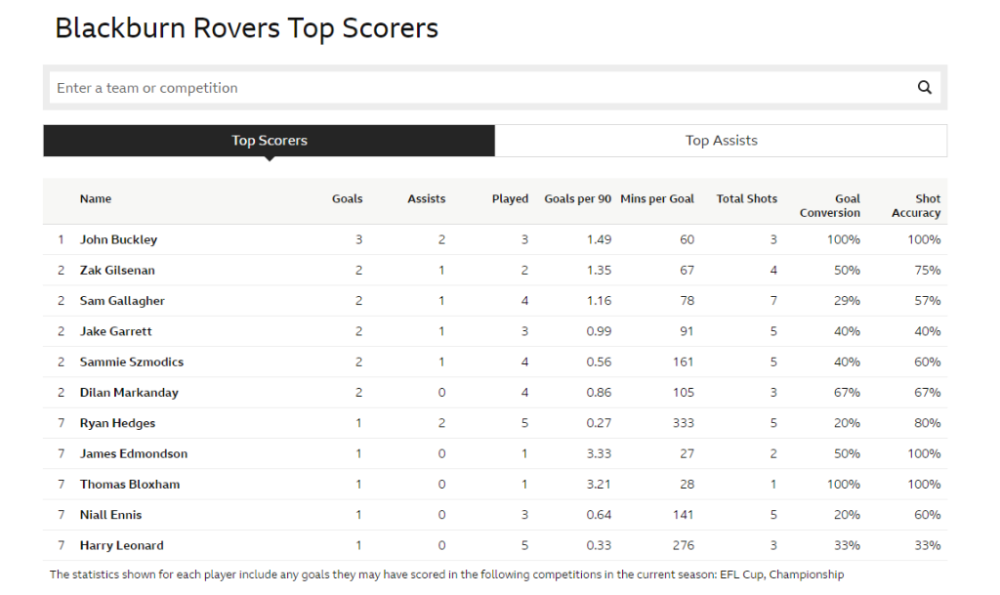Viewport: 1000px width, 595px height.
Task: Click the Assists column header
Action: pyautogui.click(x=426, y=199)
